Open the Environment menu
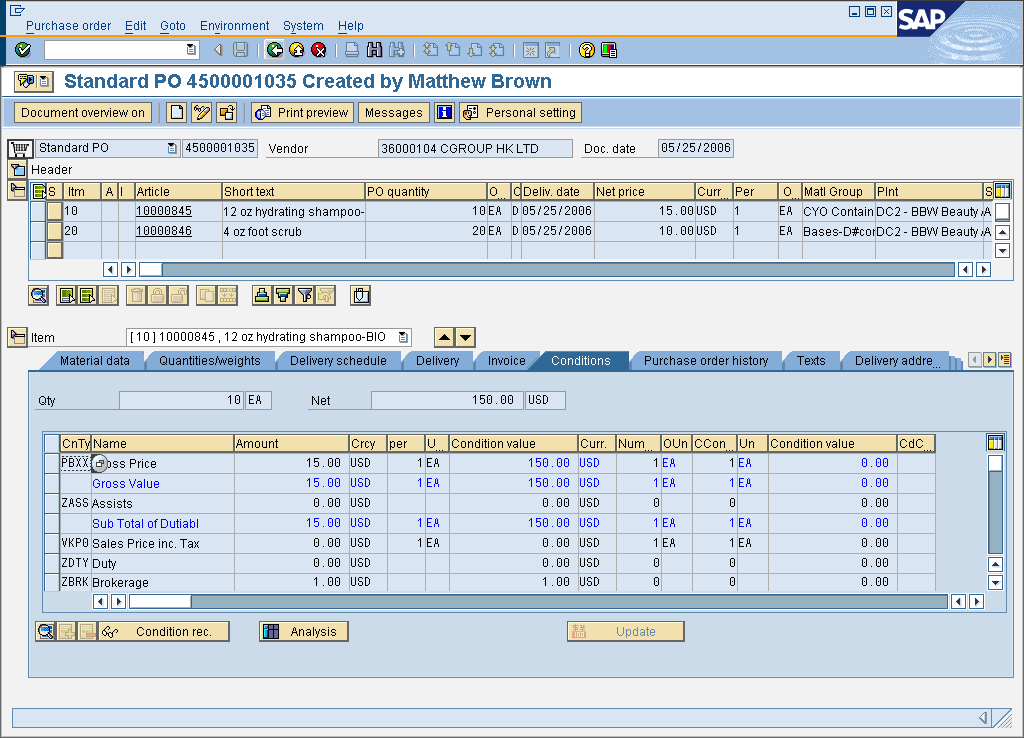1024x738 pixels. pyautogui.click(x=234, y=25)
